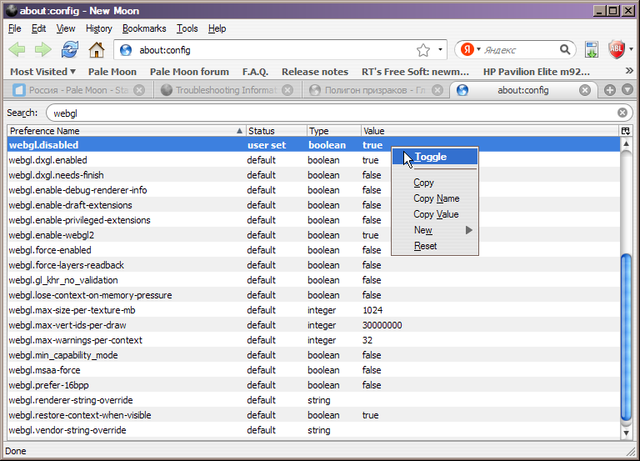Image resolution: width=640 pixels, height=461 pixels.
Task: Close the Полигон призраков tab
Action: (437, 90)
